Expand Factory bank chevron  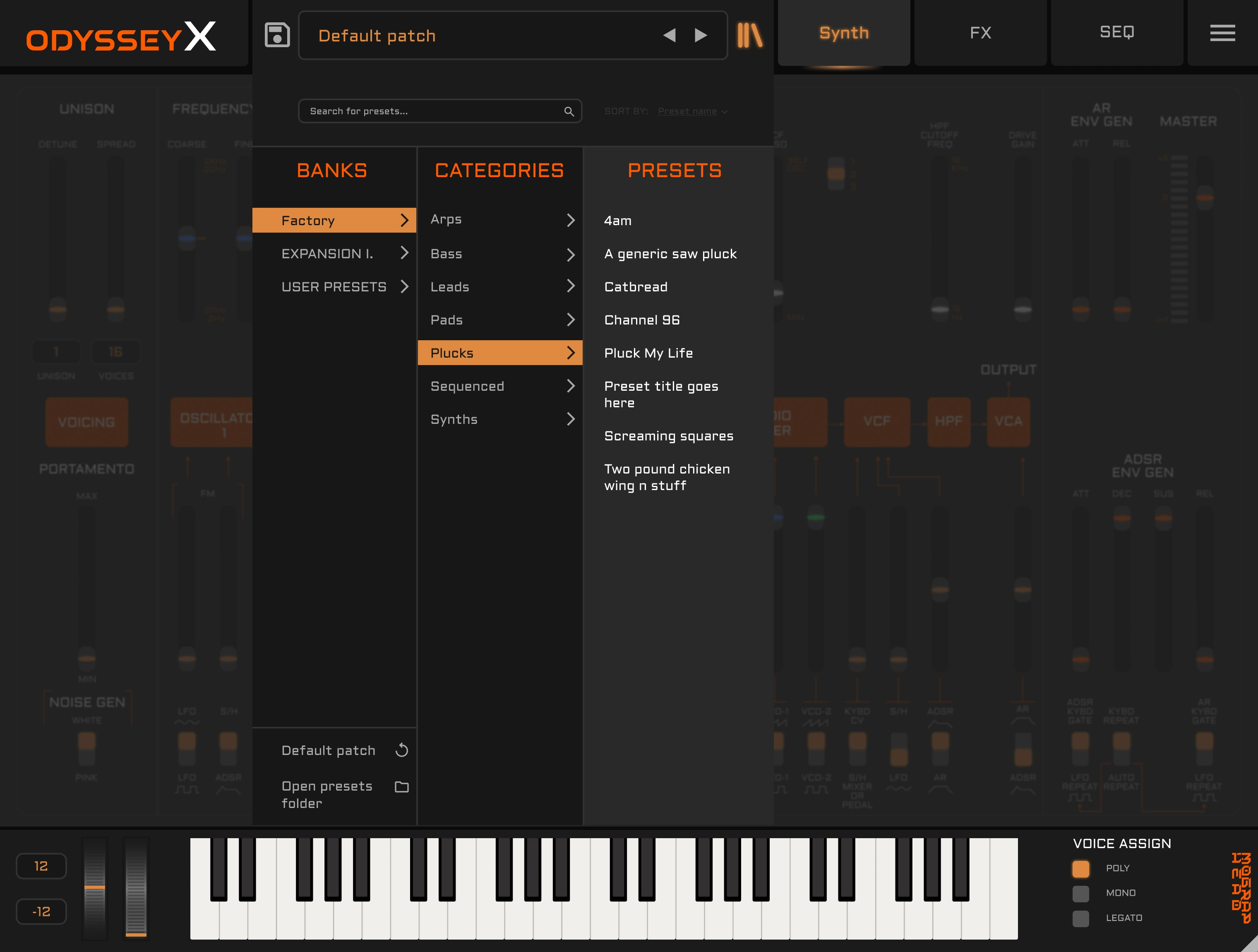(404, 220)
